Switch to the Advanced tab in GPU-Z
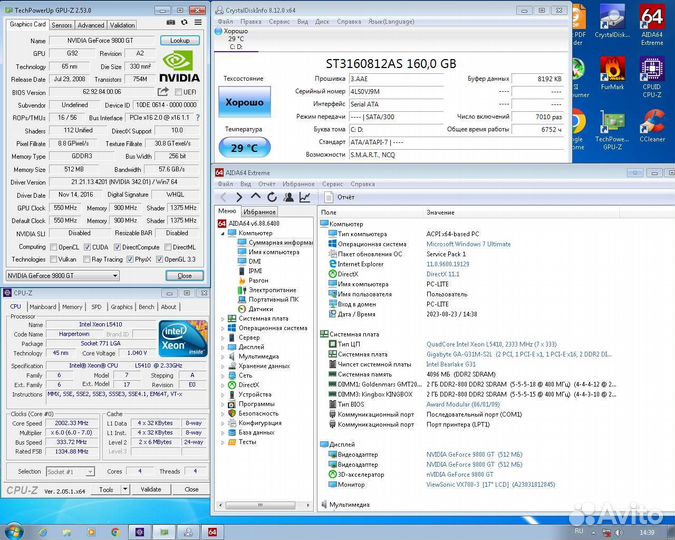The image size is (675, 540). pos(91,25)
